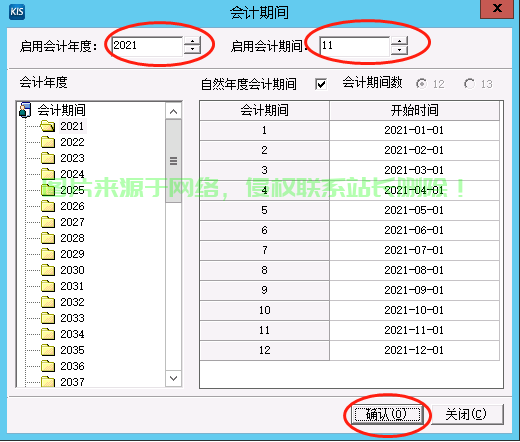Click start date cell 2021-05-01

414,210
